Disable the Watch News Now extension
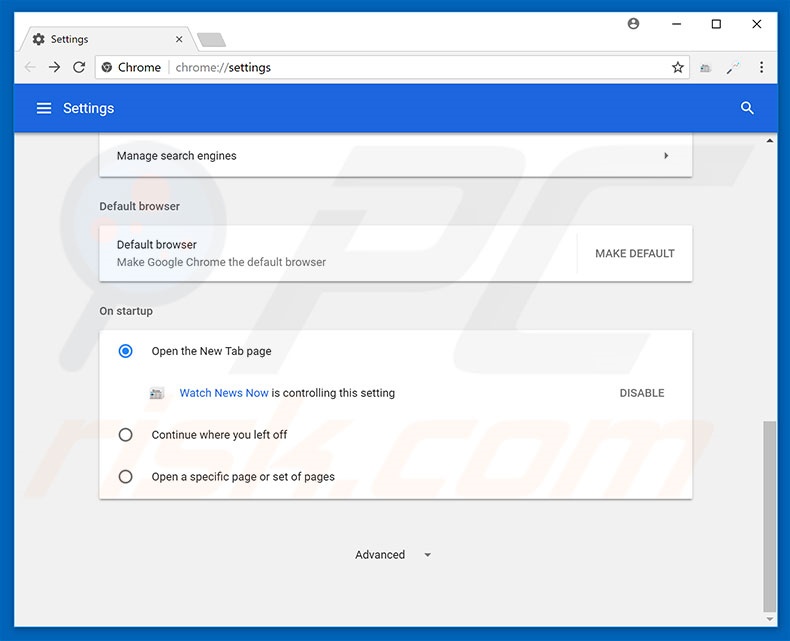 pyautogui.click(x=641, y=393)
